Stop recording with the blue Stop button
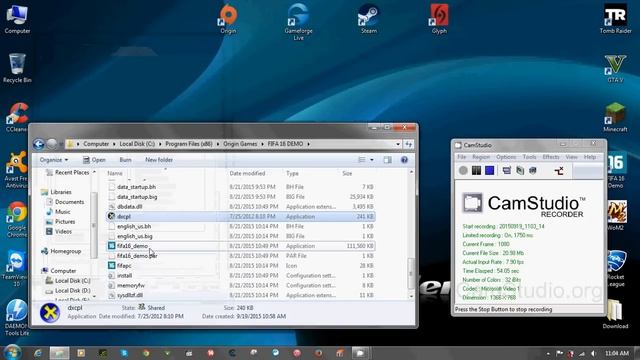Screen dimensions: 640x360 490,171
